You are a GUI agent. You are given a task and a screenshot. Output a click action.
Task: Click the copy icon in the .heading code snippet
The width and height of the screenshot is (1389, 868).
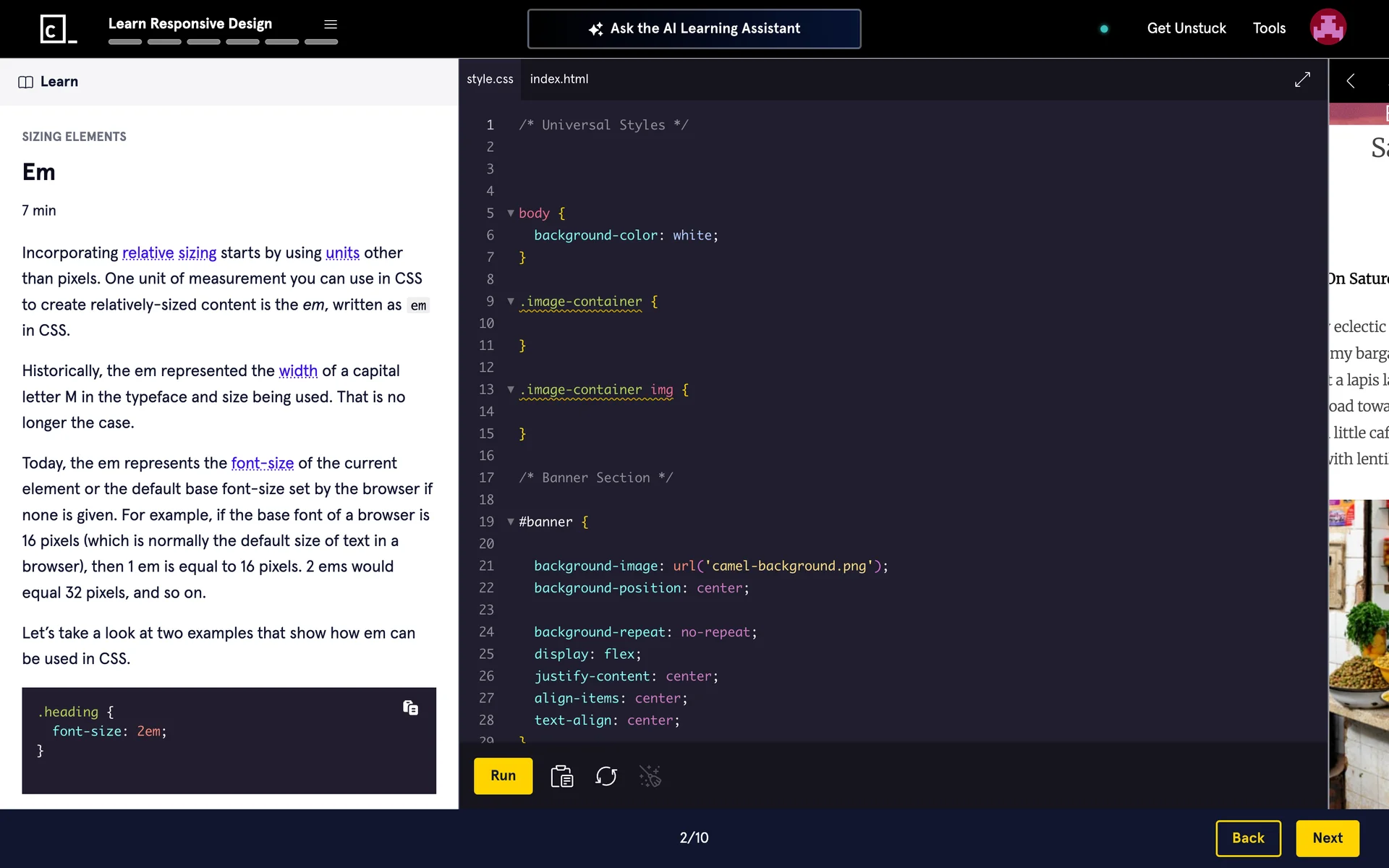click(x=410, y=707)
